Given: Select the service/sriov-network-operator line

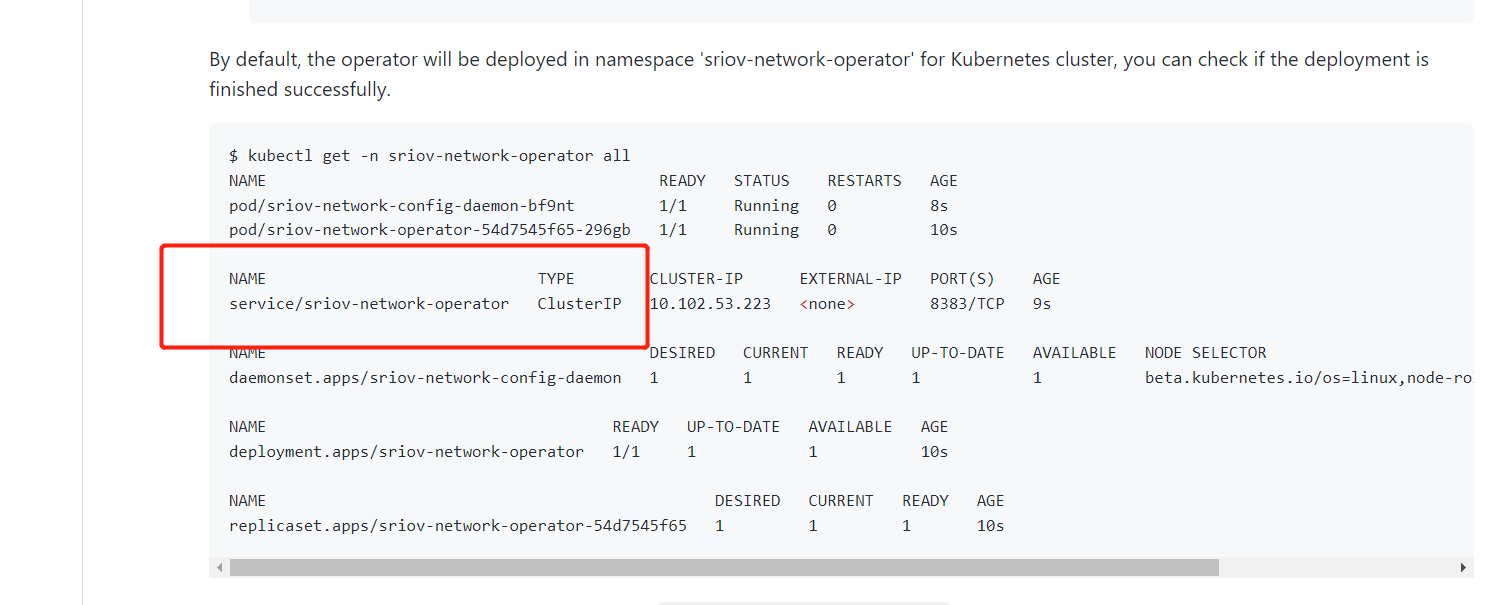Looking at the screenshot, I should 368,303.
